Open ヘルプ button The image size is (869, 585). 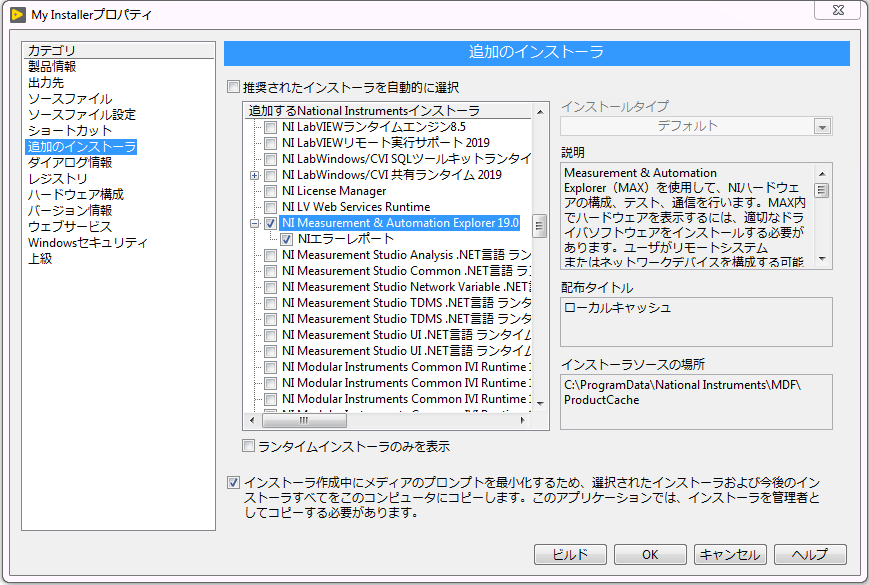click(x=810, y=555)
